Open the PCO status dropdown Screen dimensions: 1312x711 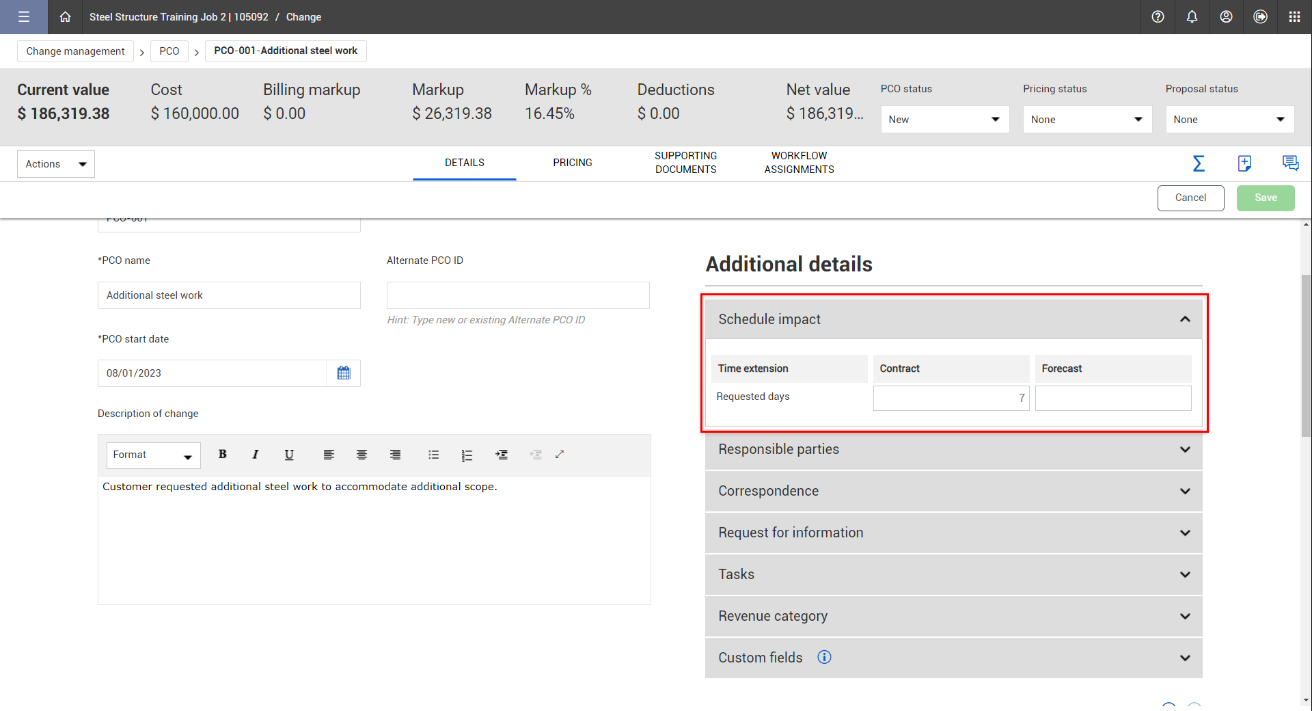pyautogui.click(x=944, y=120)
